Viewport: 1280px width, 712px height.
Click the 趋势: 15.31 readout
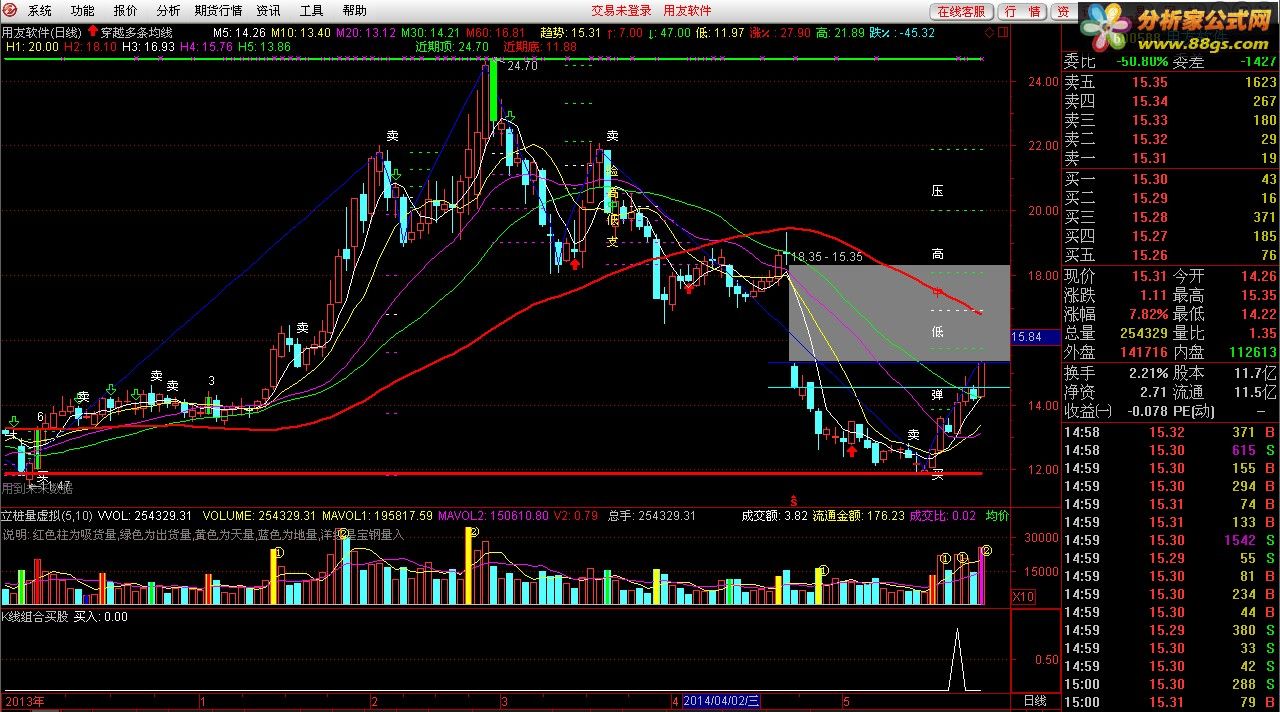[569, 32]
